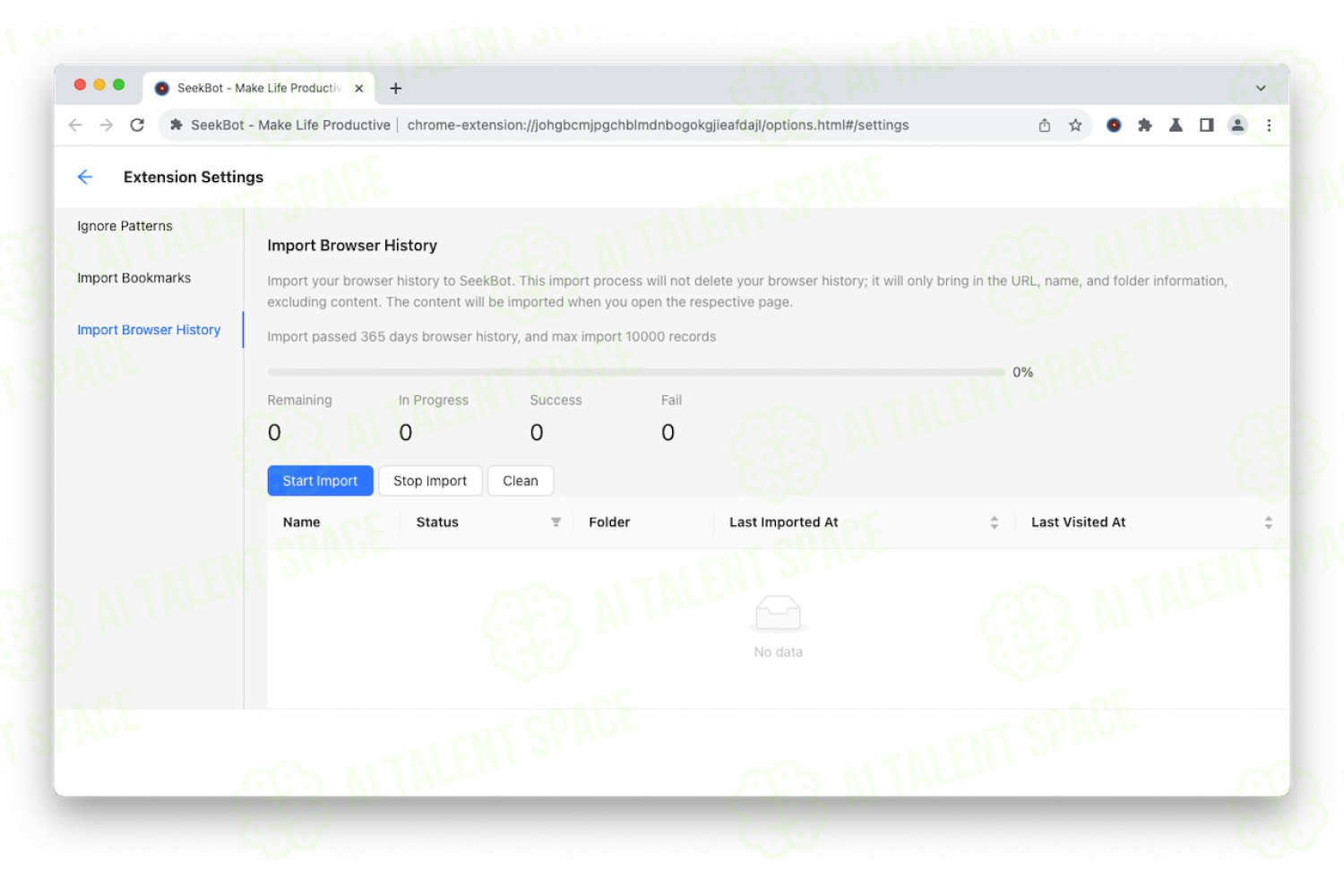Click the Status column header text
1344x896 pixels.
tap(437, 522)
